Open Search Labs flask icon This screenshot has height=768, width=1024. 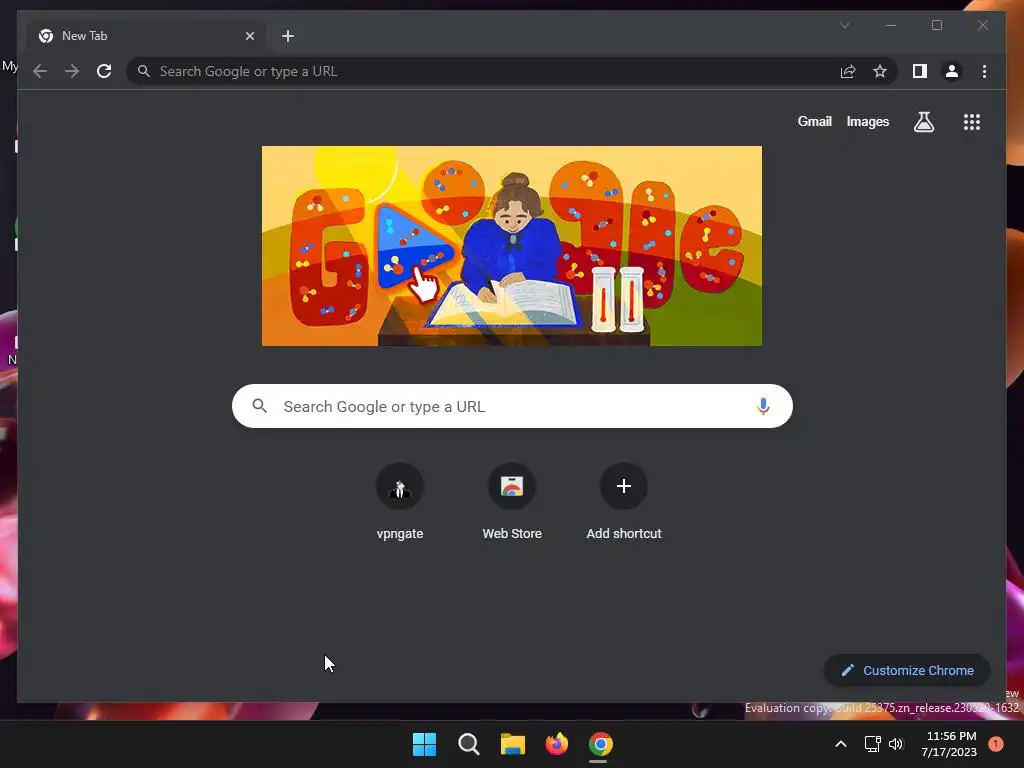coord(923,121)
